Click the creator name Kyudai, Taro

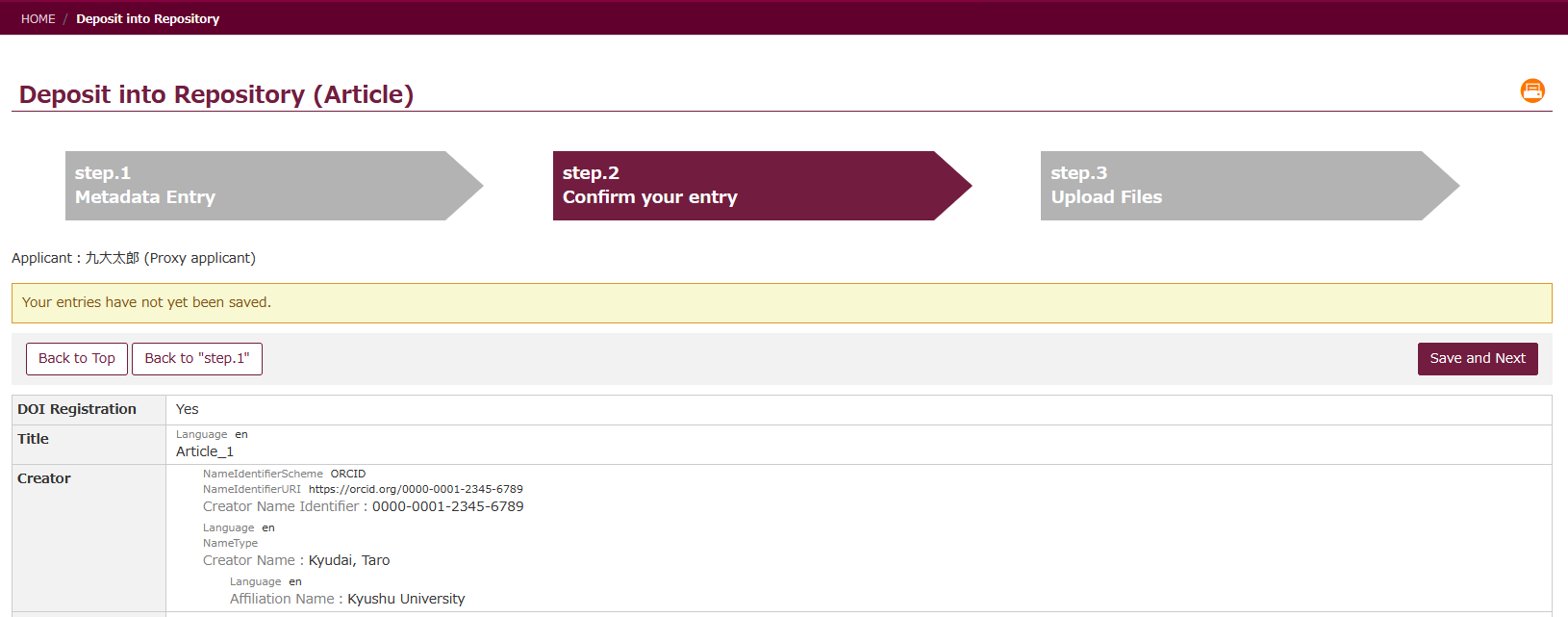click(349, 560)
